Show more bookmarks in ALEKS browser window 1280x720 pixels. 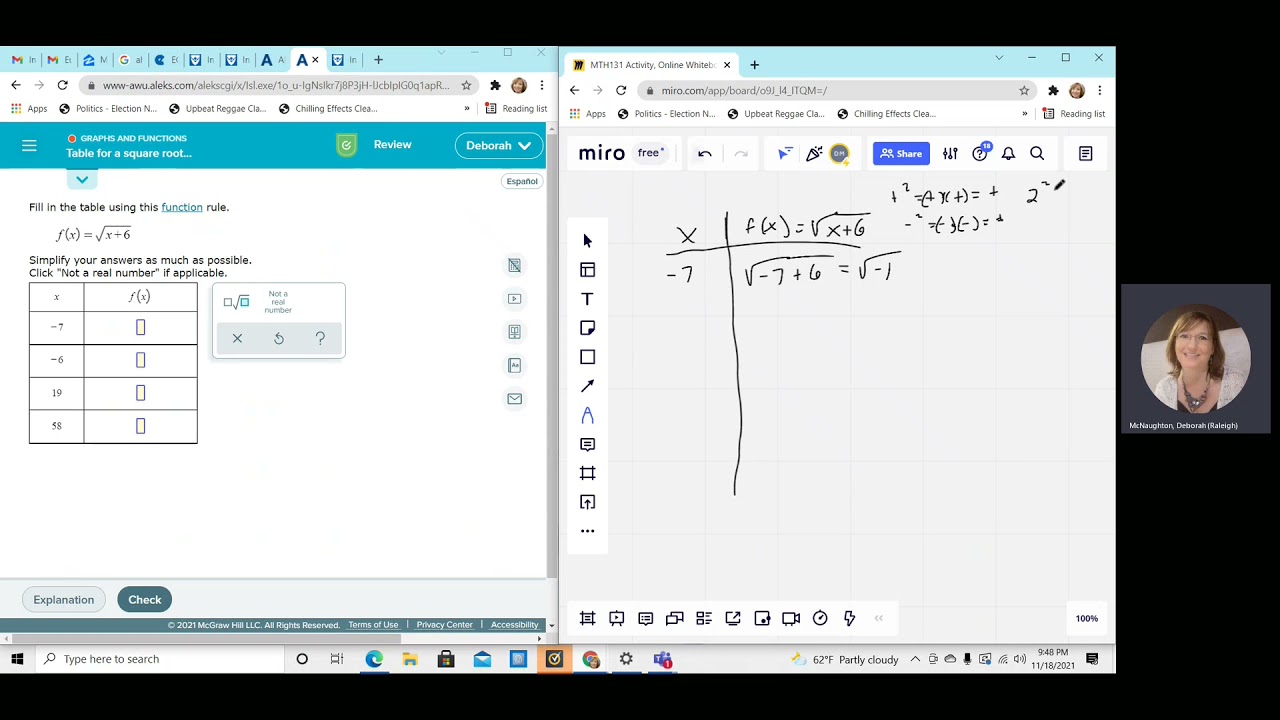(x=466, y=109)
